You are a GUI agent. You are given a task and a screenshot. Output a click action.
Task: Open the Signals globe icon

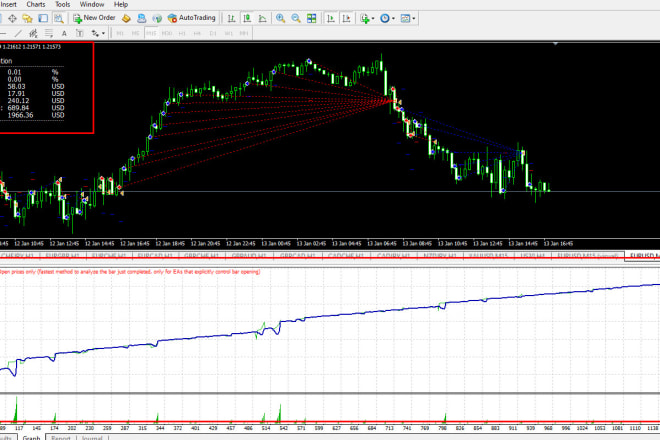tap(157, 19)
